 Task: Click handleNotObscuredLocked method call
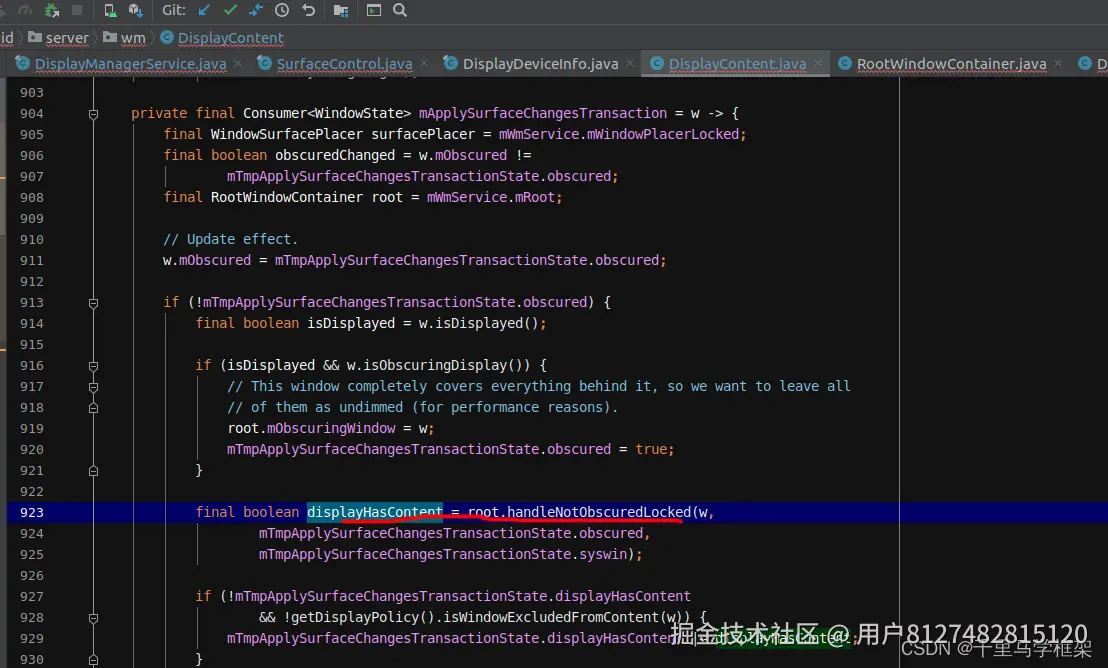[x=599, y=512]
